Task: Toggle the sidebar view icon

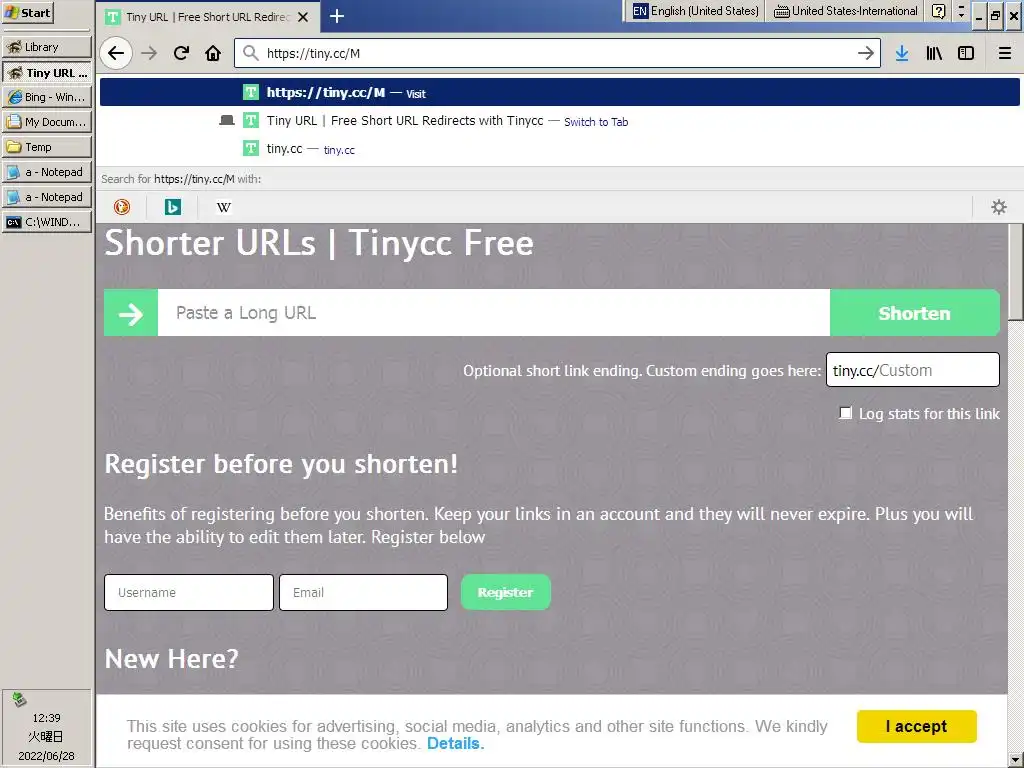Action: coord(966,54)
